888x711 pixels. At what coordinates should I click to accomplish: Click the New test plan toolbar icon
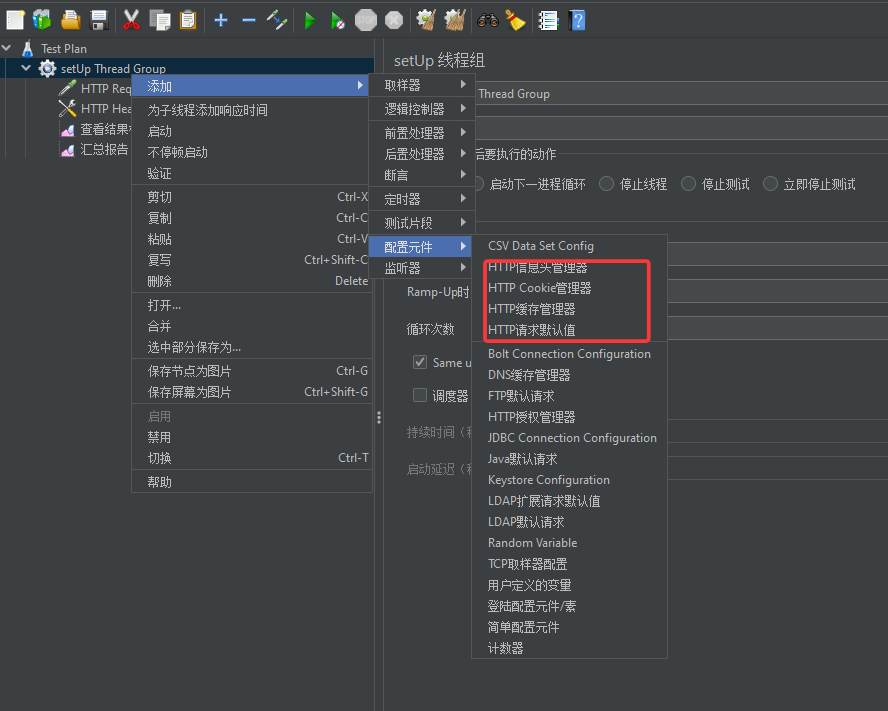[x=15, y=20]
